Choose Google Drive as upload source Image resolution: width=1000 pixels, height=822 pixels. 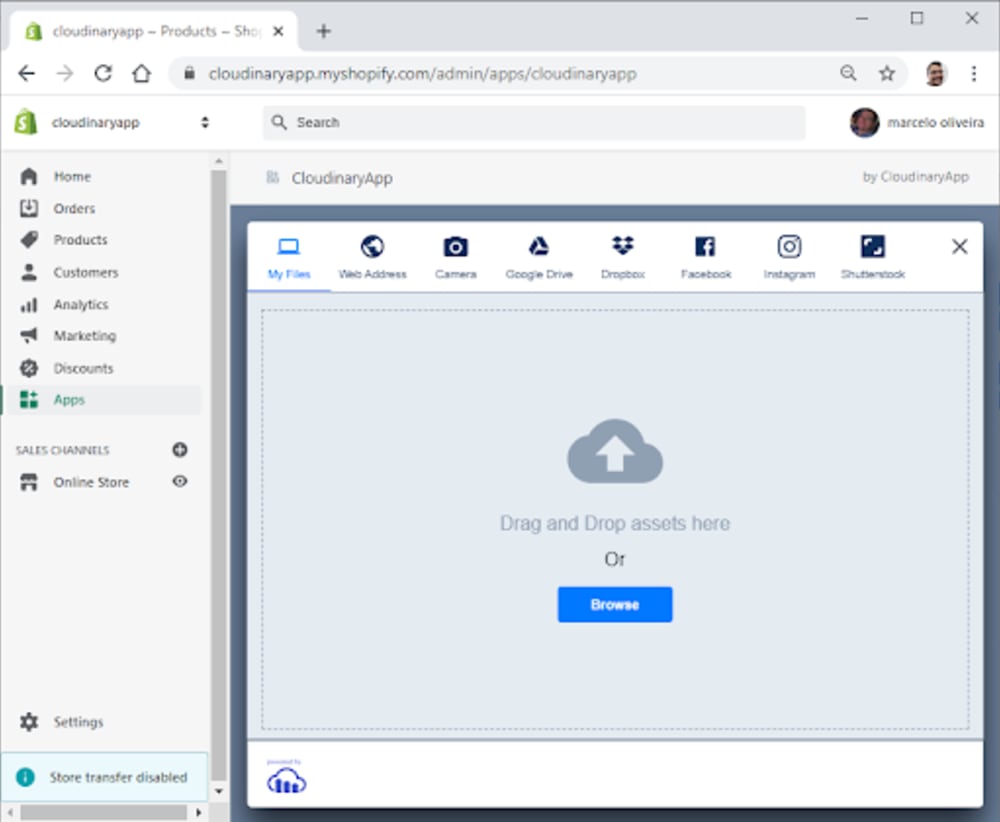539,258
